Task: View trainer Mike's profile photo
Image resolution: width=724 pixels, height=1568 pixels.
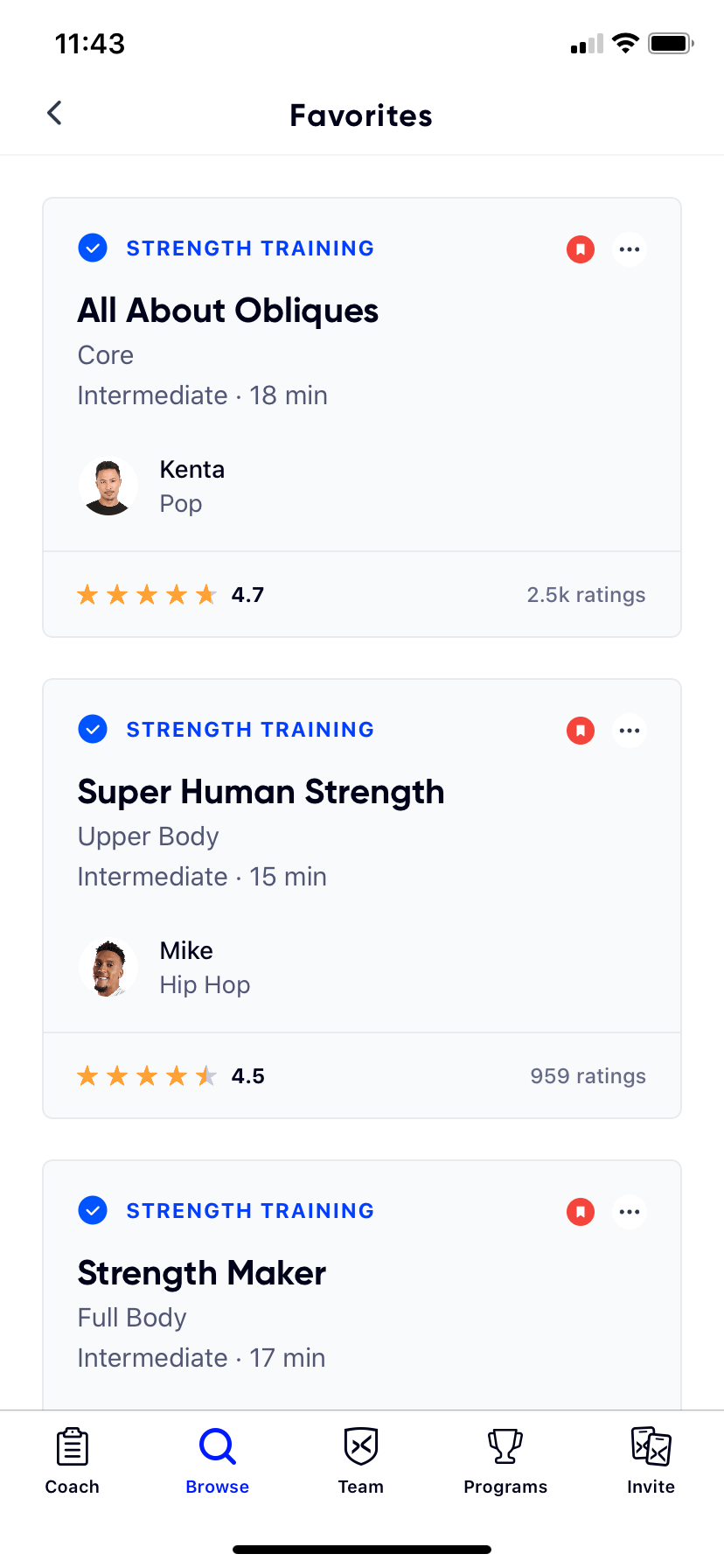Action: coord(108,968)
